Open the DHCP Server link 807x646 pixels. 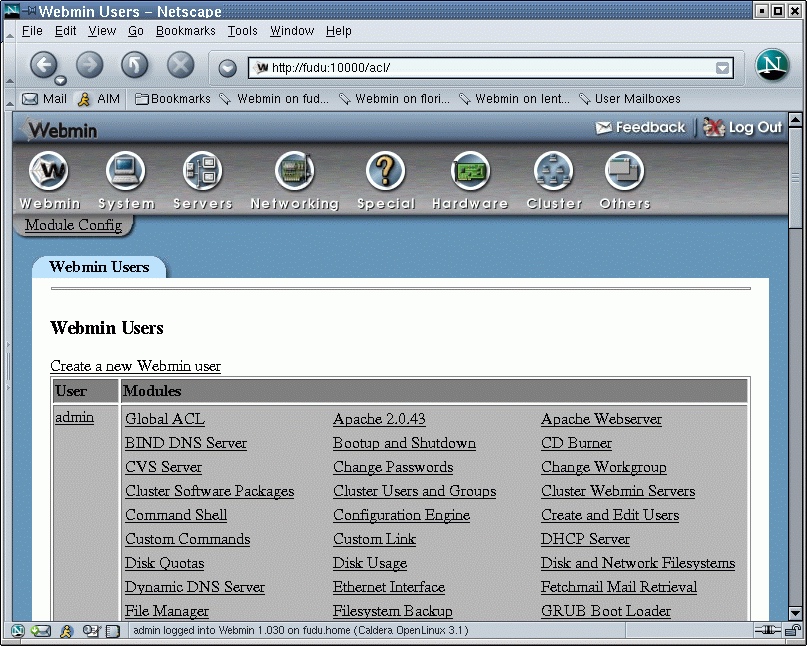[x=585, y=539]
